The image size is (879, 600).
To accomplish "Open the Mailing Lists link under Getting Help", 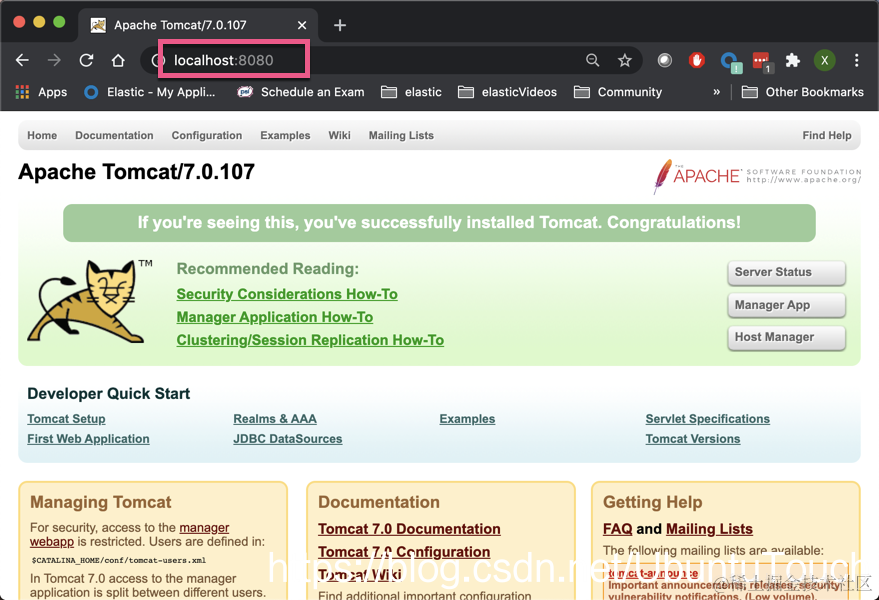I will point(709,529).
